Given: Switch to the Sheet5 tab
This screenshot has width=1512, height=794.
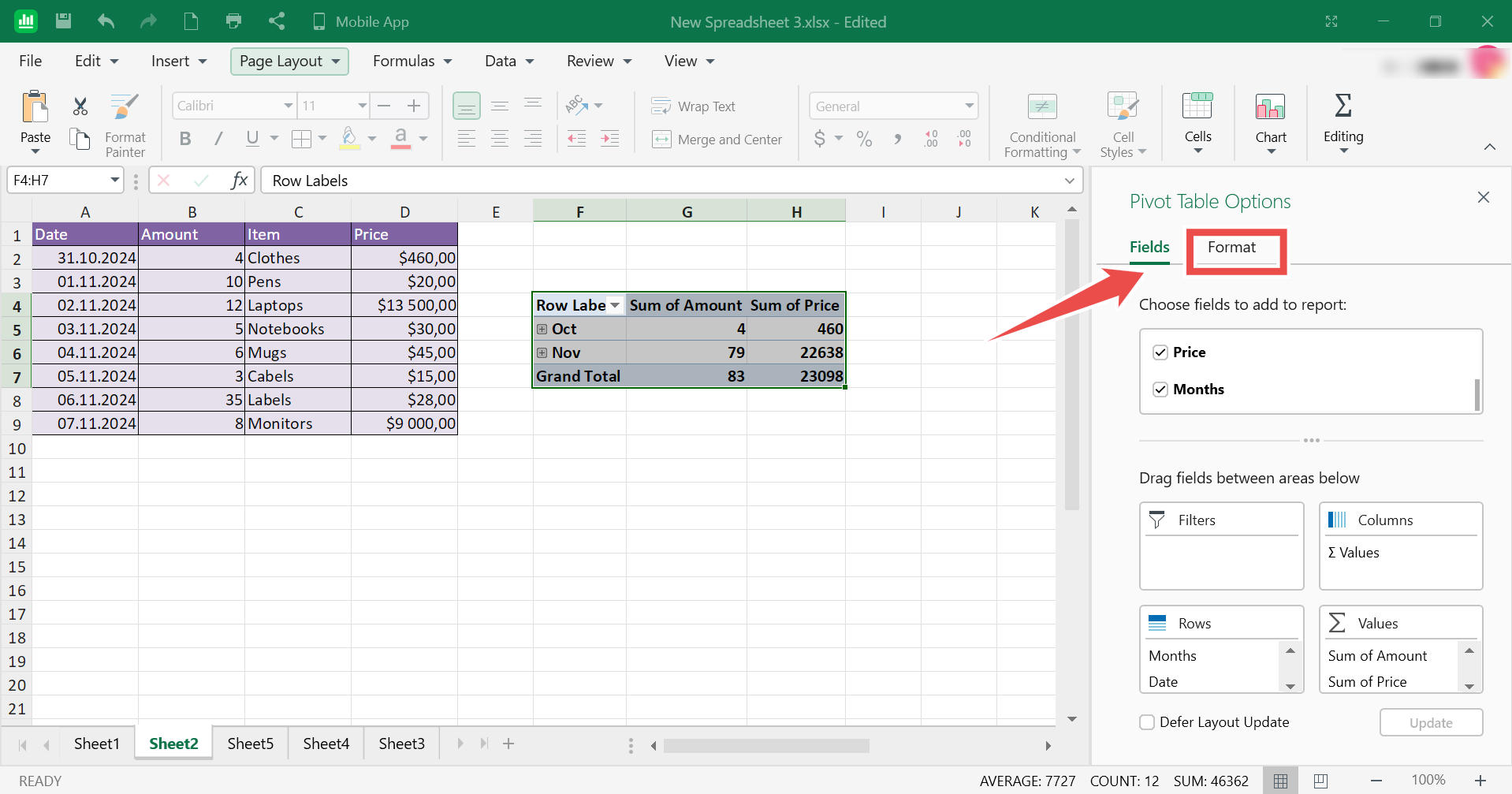Looking at the screenshot, I should [250, 744].
